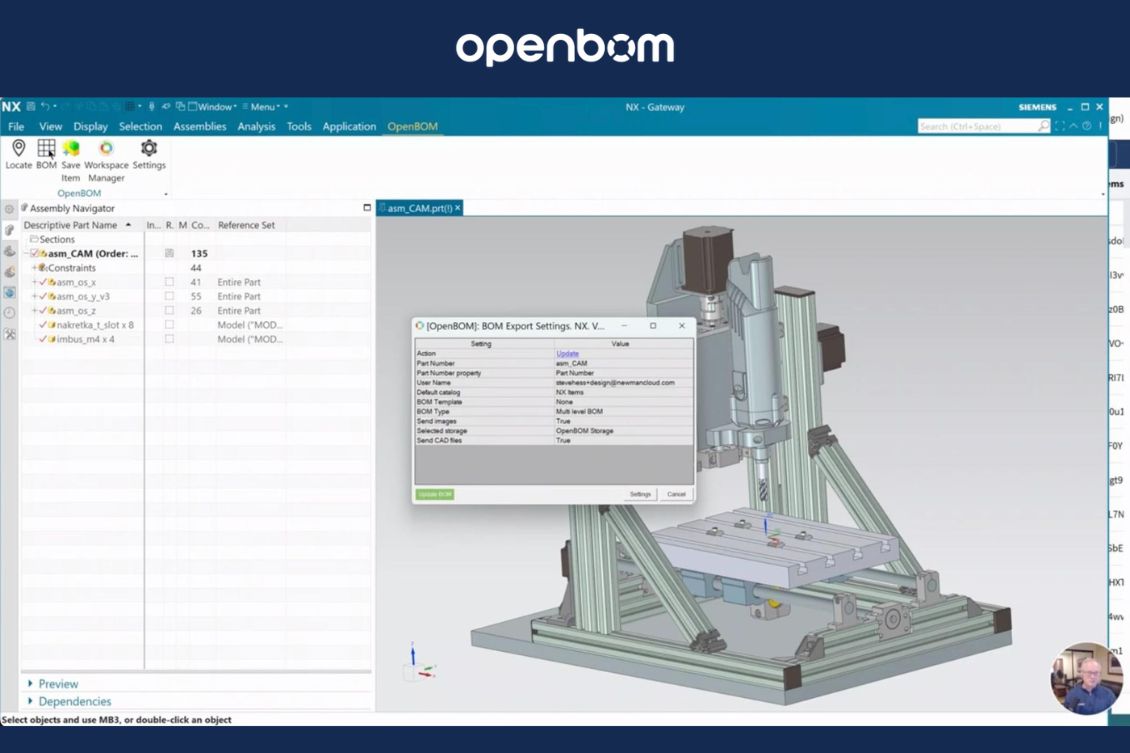The height and width of the screenshot is (753, 1130).
Task: Click Settings button in BOM Export dialog
Action: point(640,494)
